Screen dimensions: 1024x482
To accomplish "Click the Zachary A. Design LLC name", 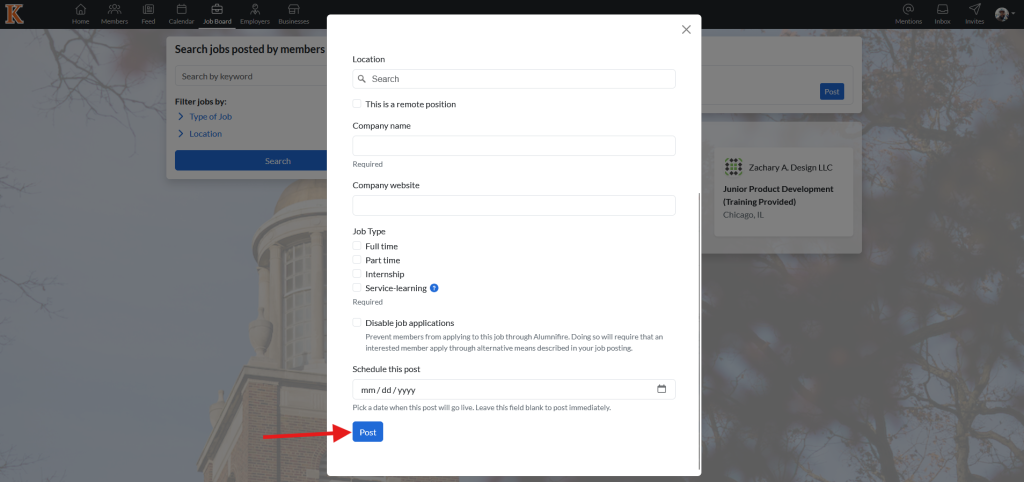I will coord(791,168).
